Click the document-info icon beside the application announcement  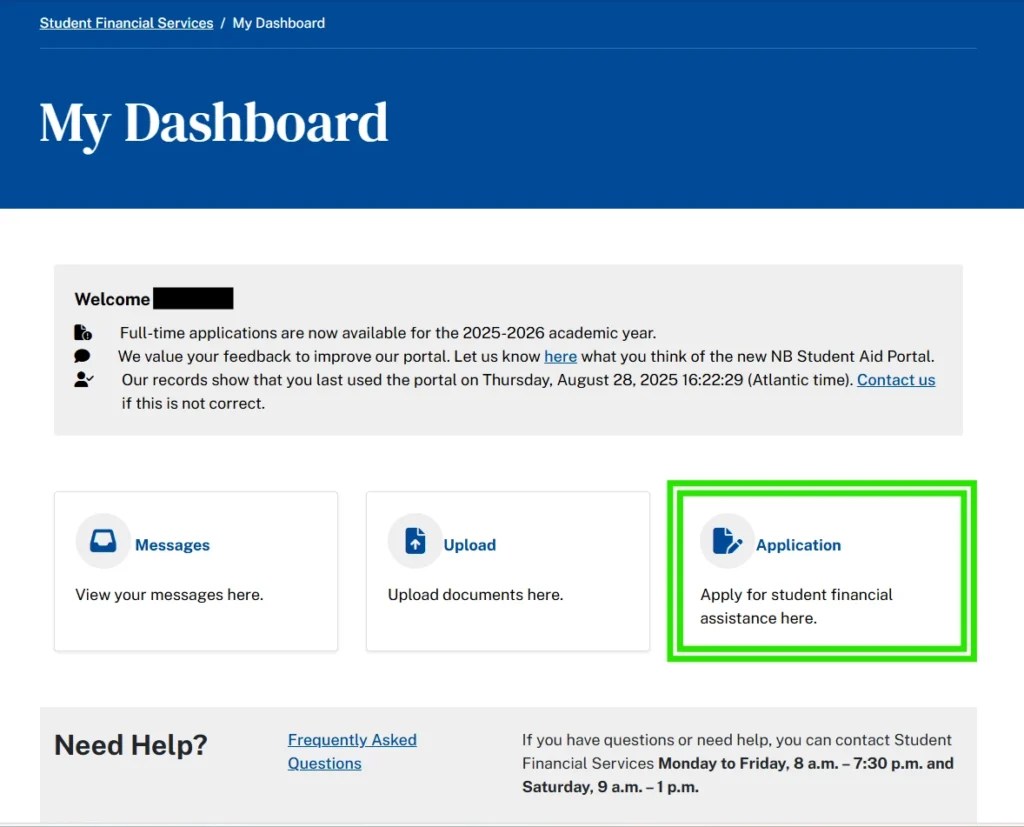pos(83,332)
